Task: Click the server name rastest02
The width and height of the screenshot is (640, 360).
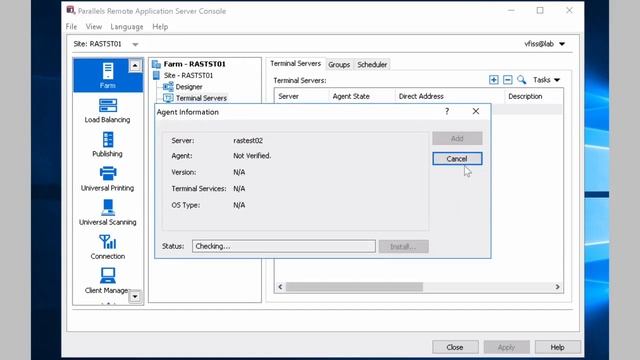Action: coord(248,140)
